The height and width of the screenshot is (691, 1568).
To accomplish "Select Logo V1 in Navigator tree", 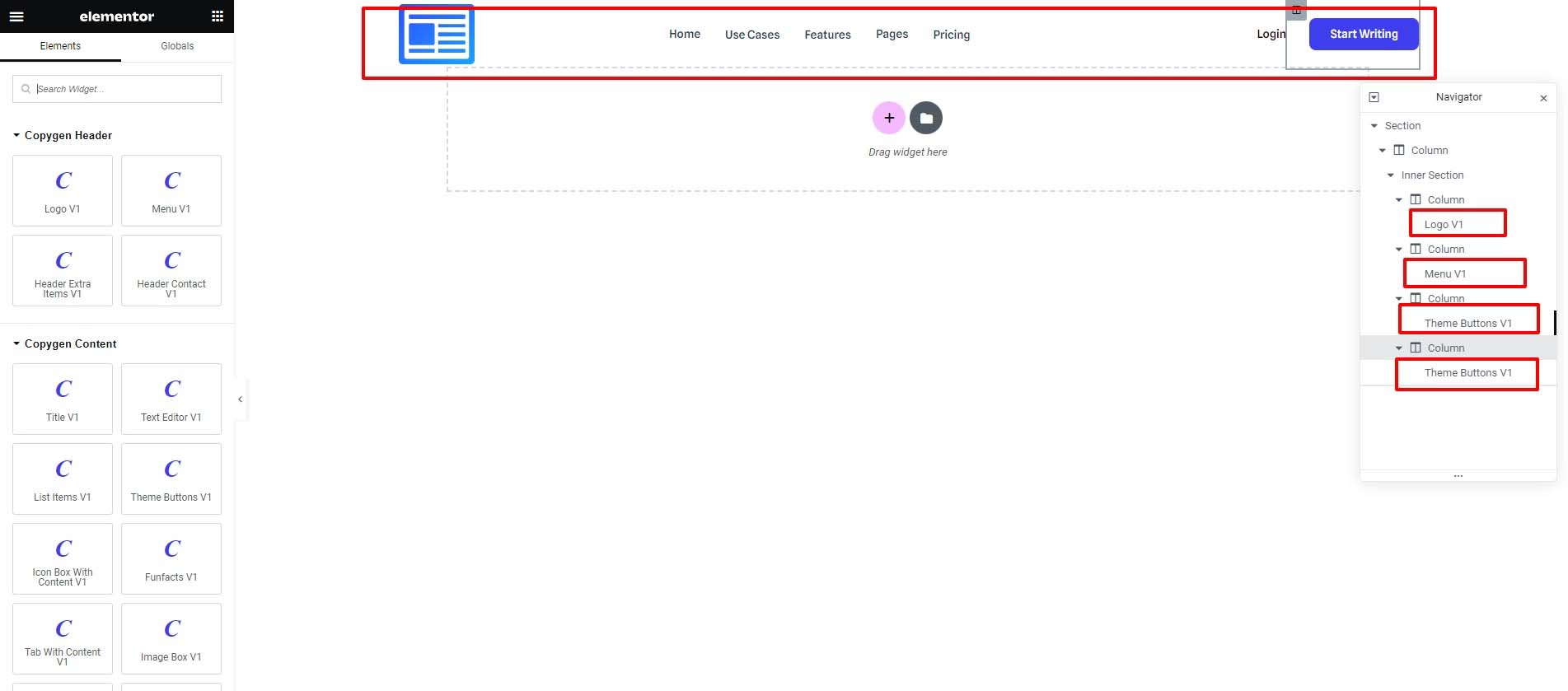I will point(1444,225).
